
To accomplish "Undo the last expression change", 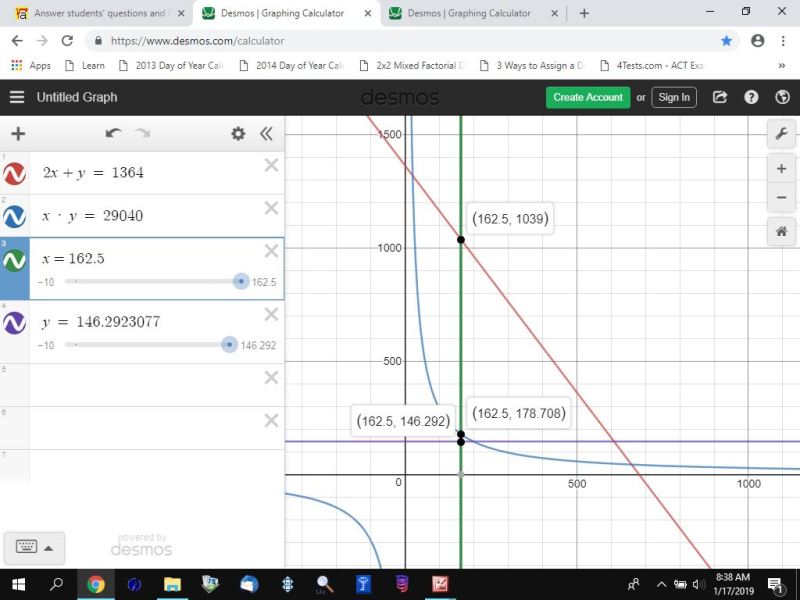I will [x=113, y=134].
